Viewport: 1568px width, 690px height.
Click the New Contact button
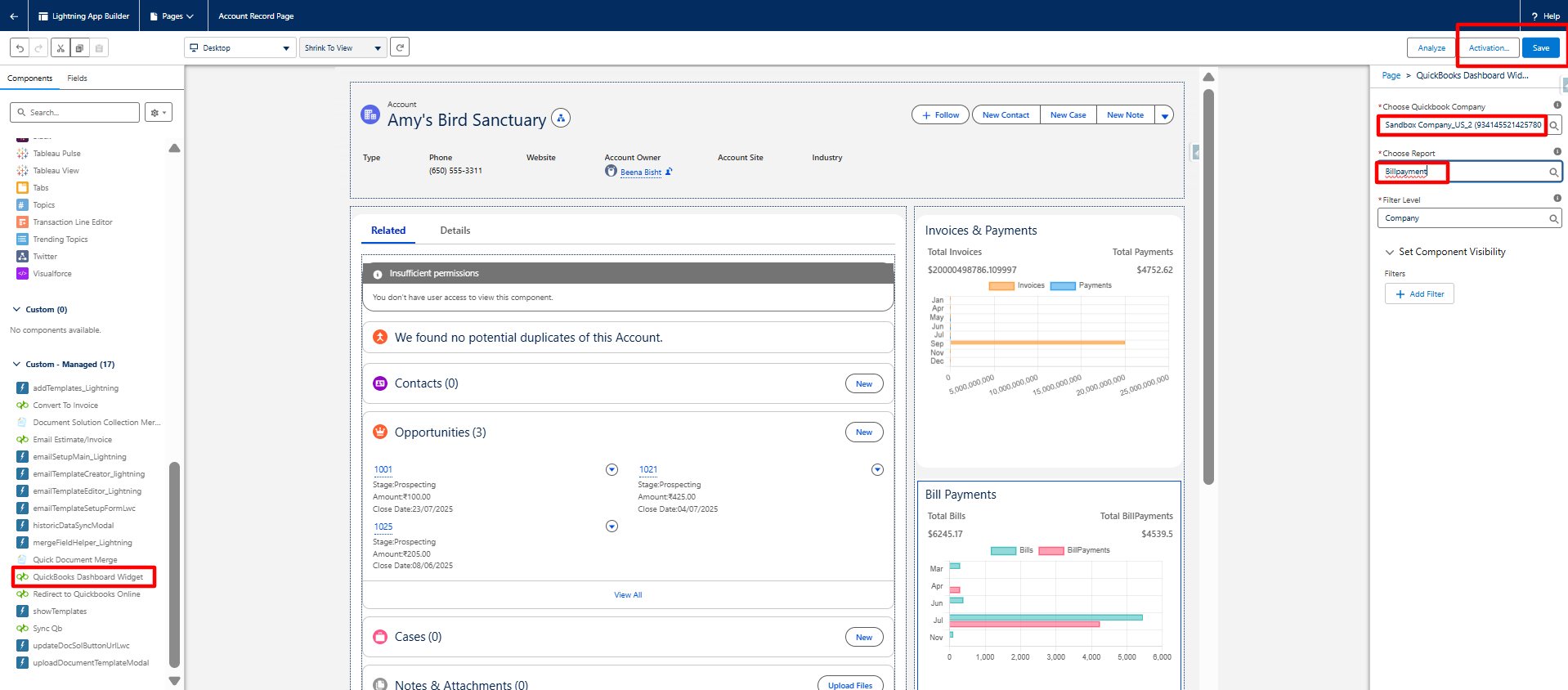(1006, 115)
